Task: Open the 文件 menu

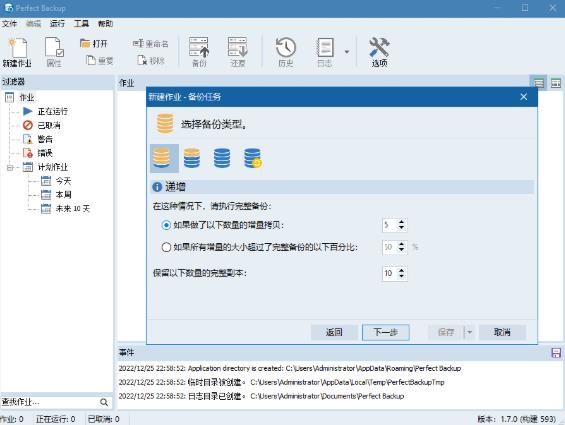Action: point(9,24)
